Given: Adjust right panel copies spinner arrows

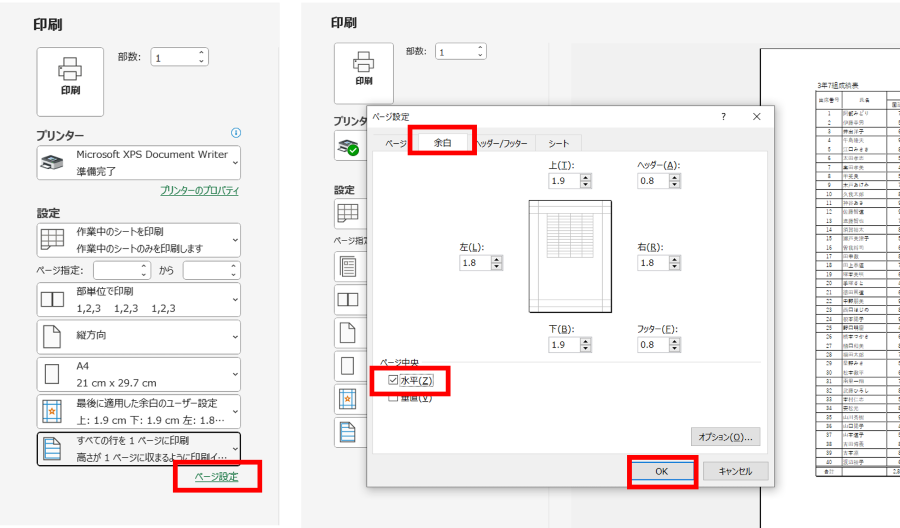Looking at the screenshot, I should 480,52.
